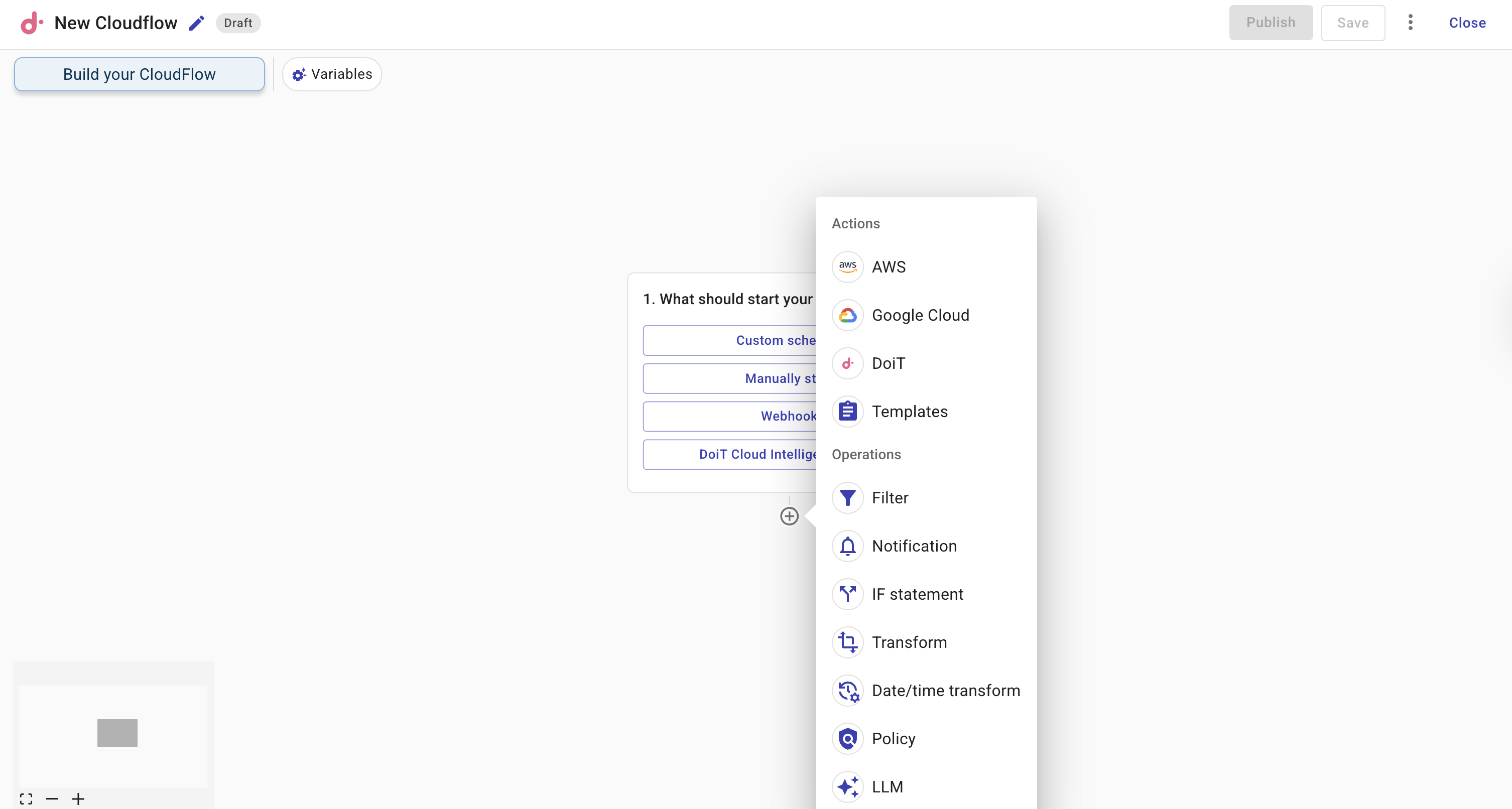Select the AWS action
Viewport: 1512px width, 809px height.
click(x=888, y=267)
